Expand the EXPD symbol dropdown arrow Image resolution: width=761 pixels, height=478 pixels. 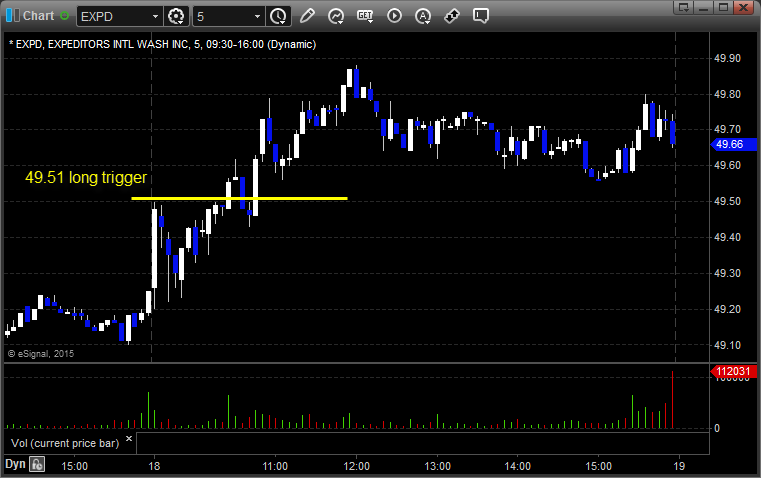[x=155, y=16]
